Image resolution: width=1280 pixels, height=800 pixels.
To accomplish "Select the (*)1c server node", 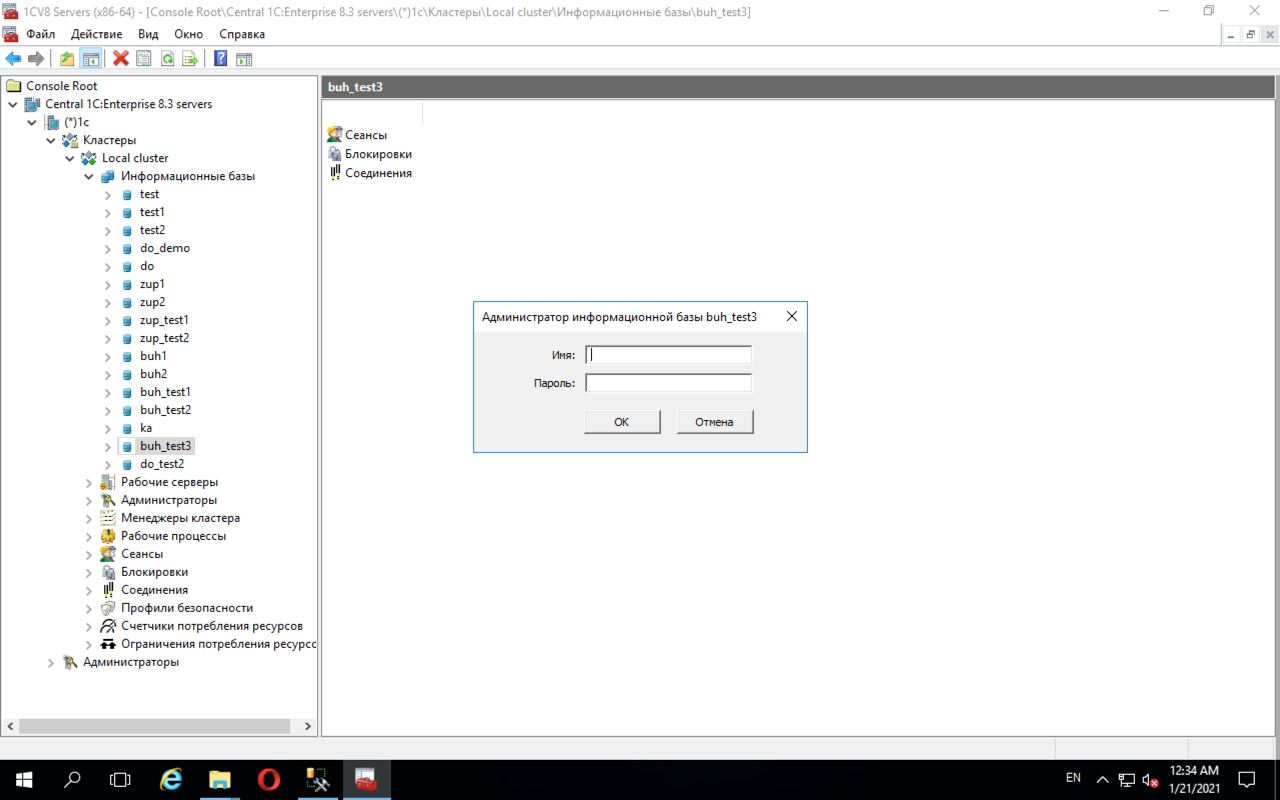I will [x=76, y=122].
